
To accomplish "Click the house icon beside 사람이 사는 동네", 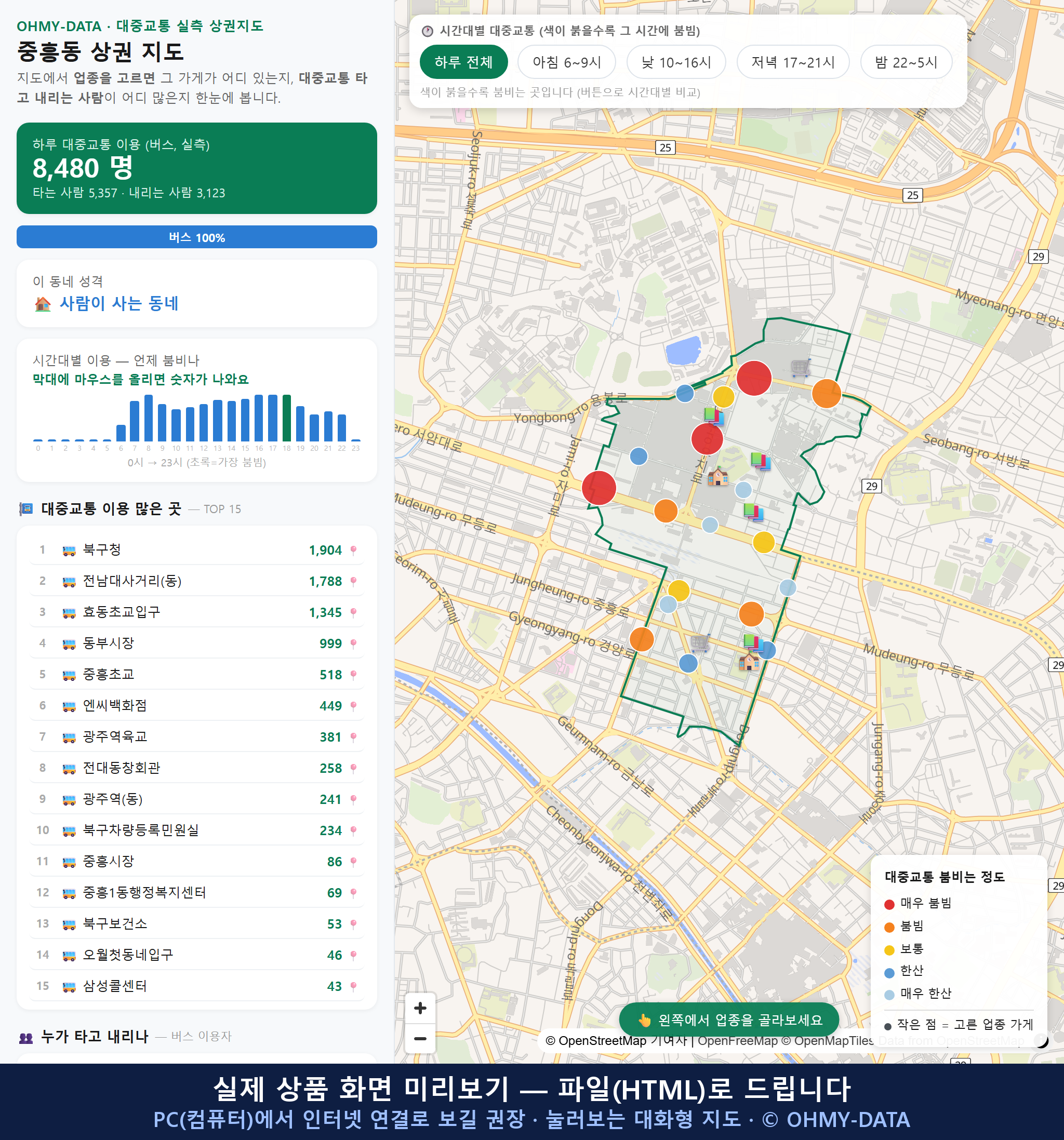I will (43, 304).
